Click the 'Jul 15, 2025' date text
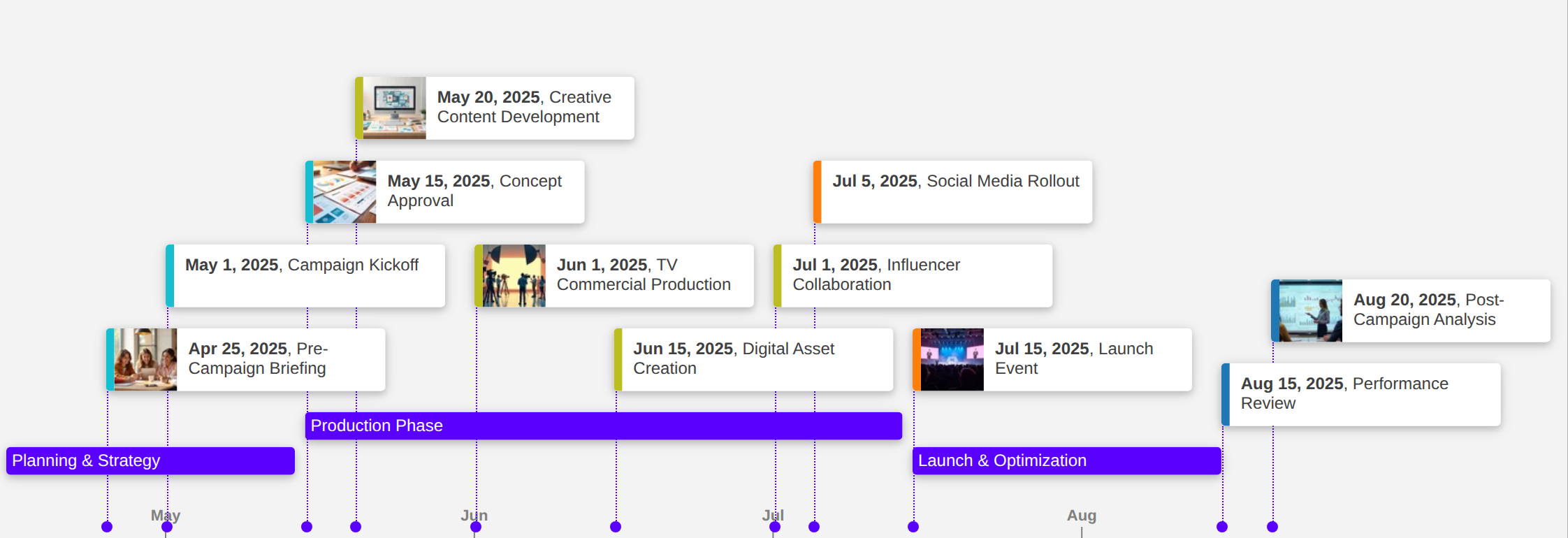 coord(1042,349)
